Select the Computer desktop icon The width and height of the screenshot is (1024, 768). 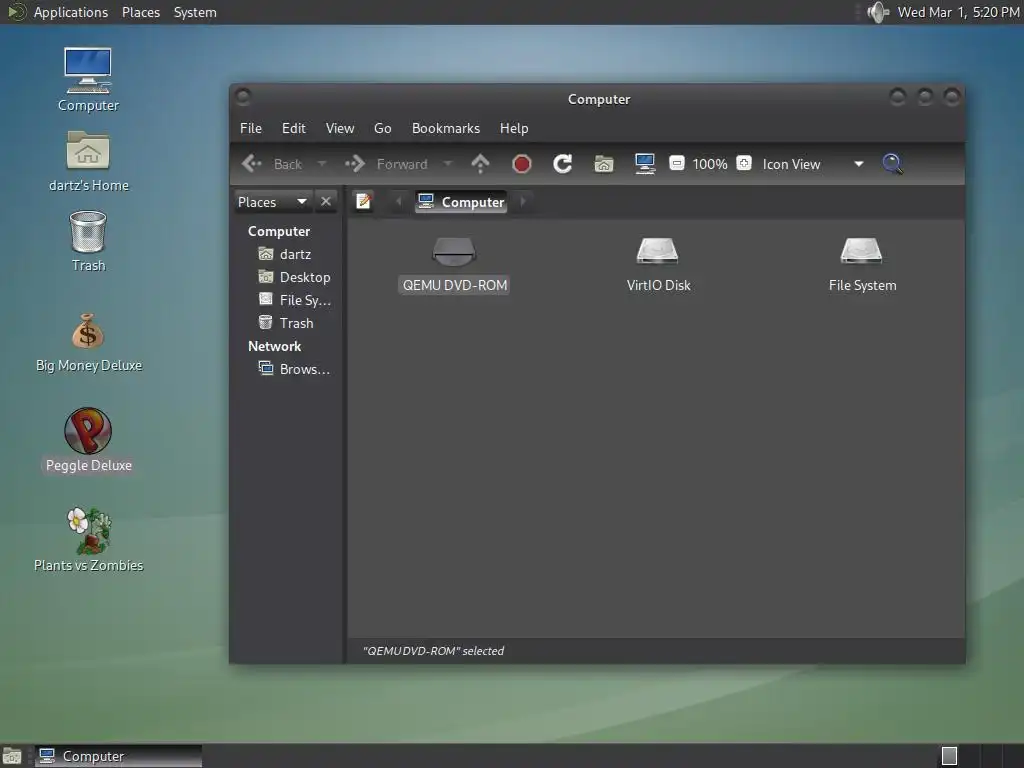point(88,80)
